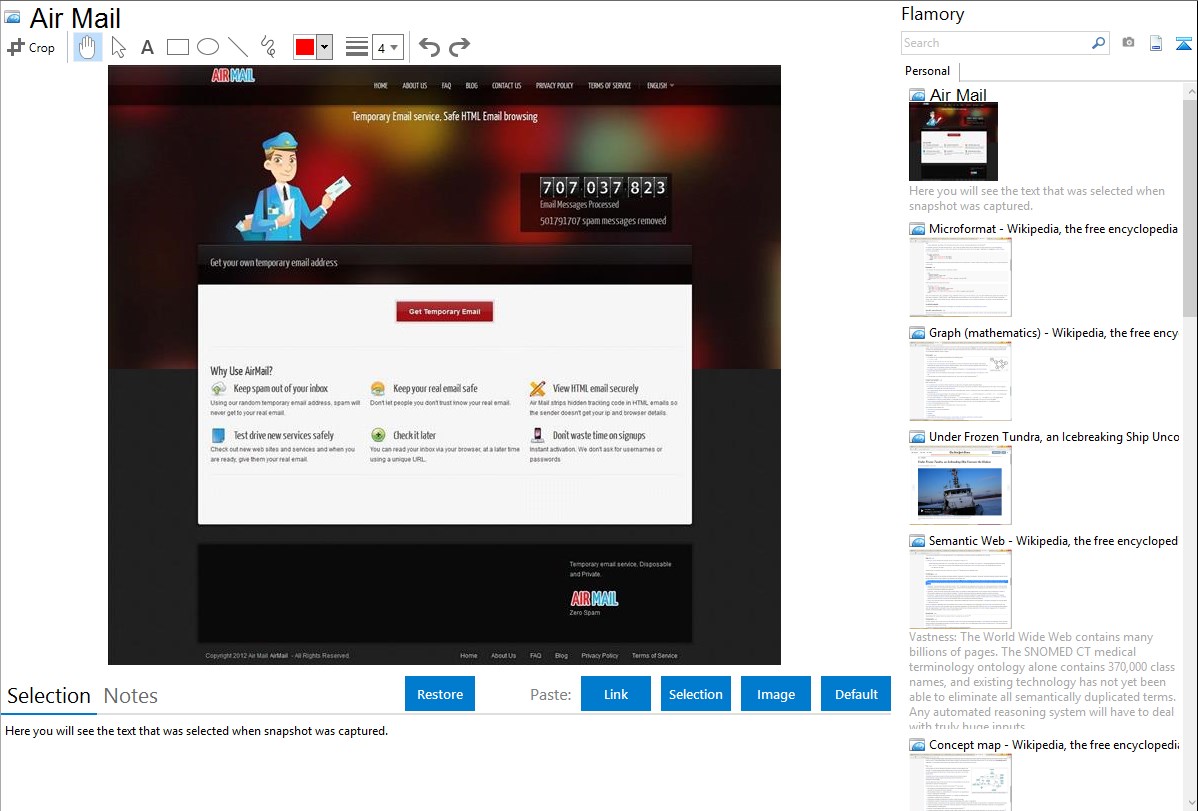Click icon beside Graph (mathematics) title
Screen dimensions: 1198x811
click(x=918, y=333)
